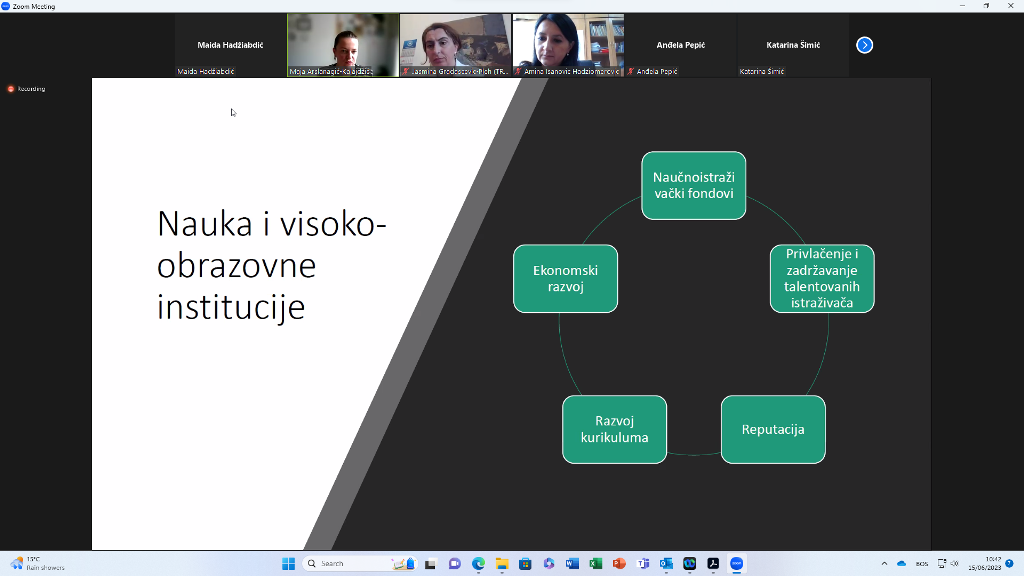Open Microsoft Word from the taskbar
Screen dimensions: 1024x576
tap(573, 564)
